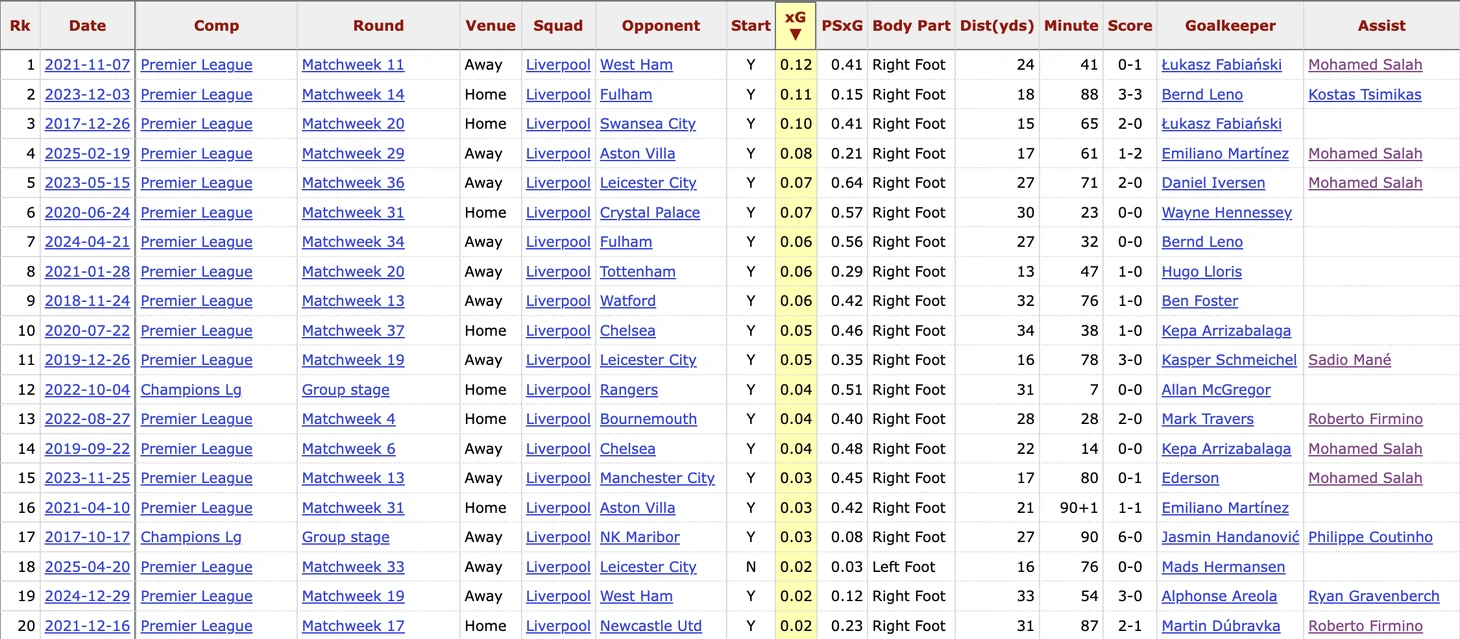Open the Ryan Gravenberch assist link

point(1374,596)
